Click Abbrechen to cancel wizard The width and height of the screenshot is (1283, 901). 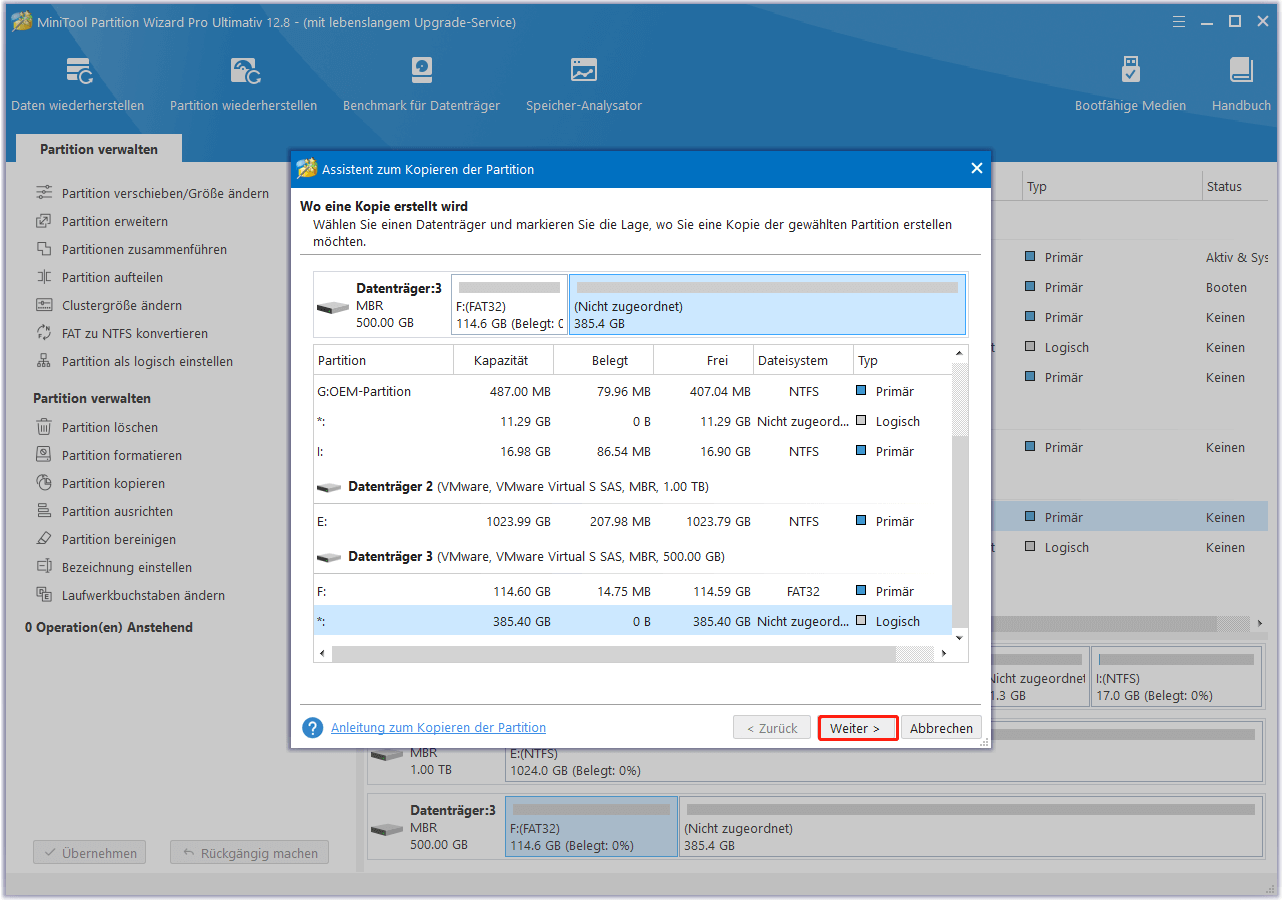[941, 728]
